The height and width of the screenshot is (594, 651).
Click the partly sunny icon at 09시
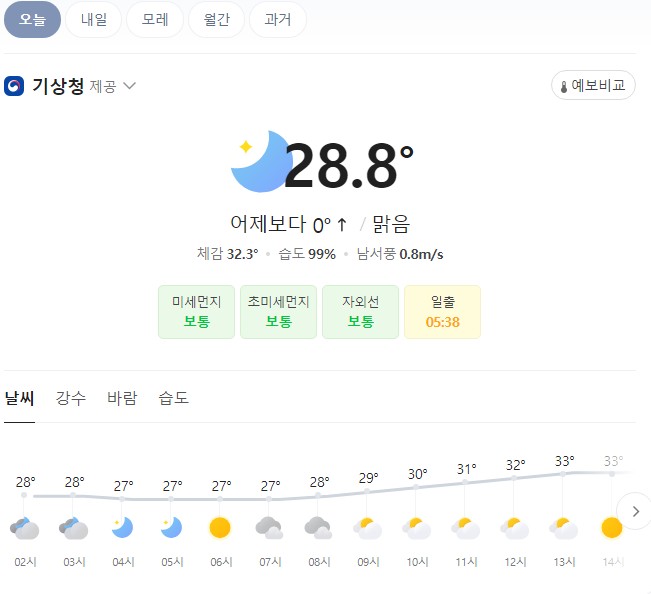pos(367,528)
